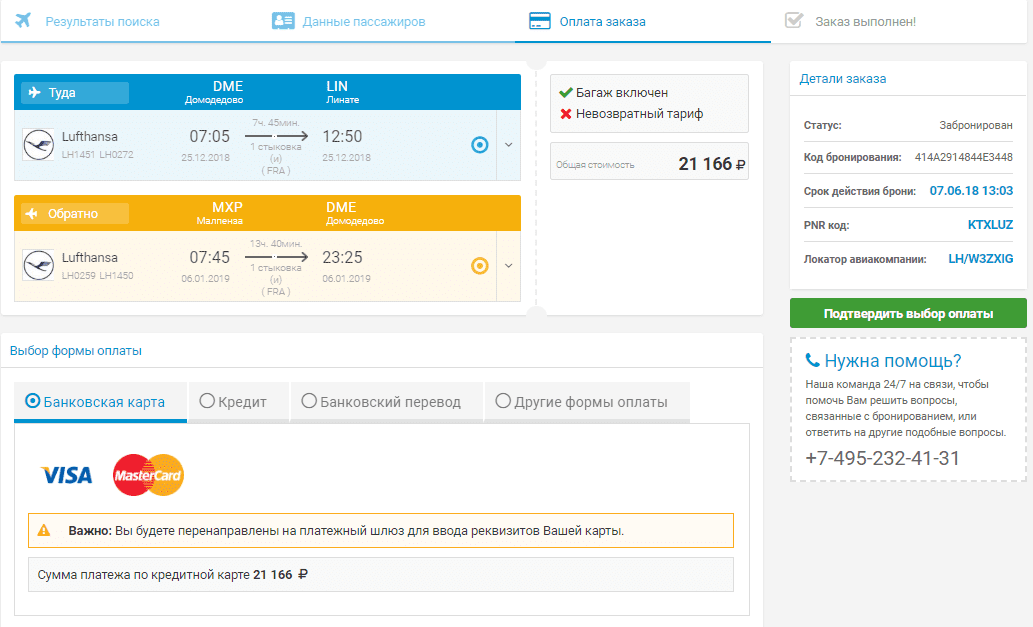Click the 12:50 arrival time
This screenshot has width=1033, height=627.
coord(342,136)
